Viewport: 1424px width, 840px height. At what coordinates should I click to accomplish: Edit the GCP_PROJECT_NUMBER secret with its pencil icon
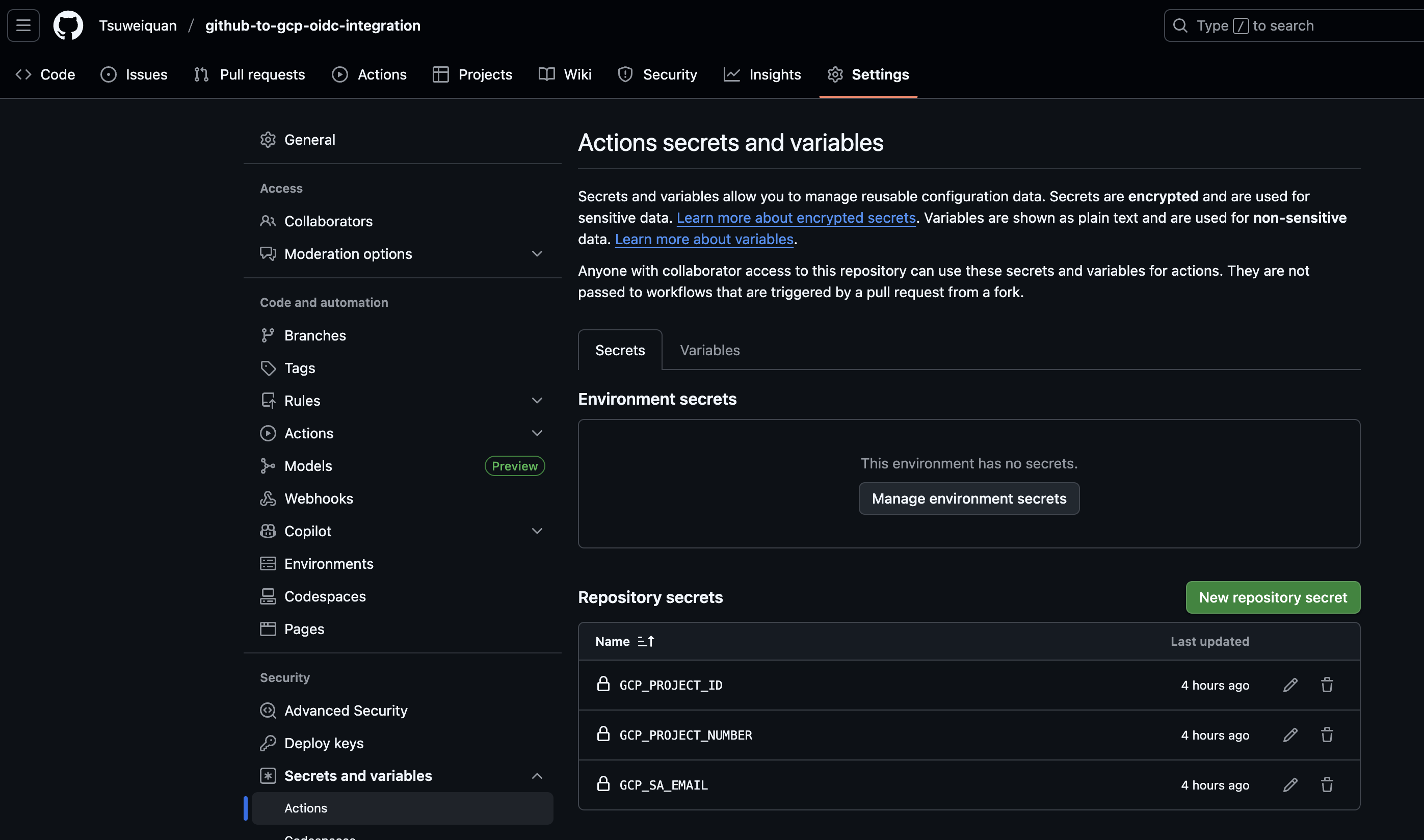[1290, 734]
